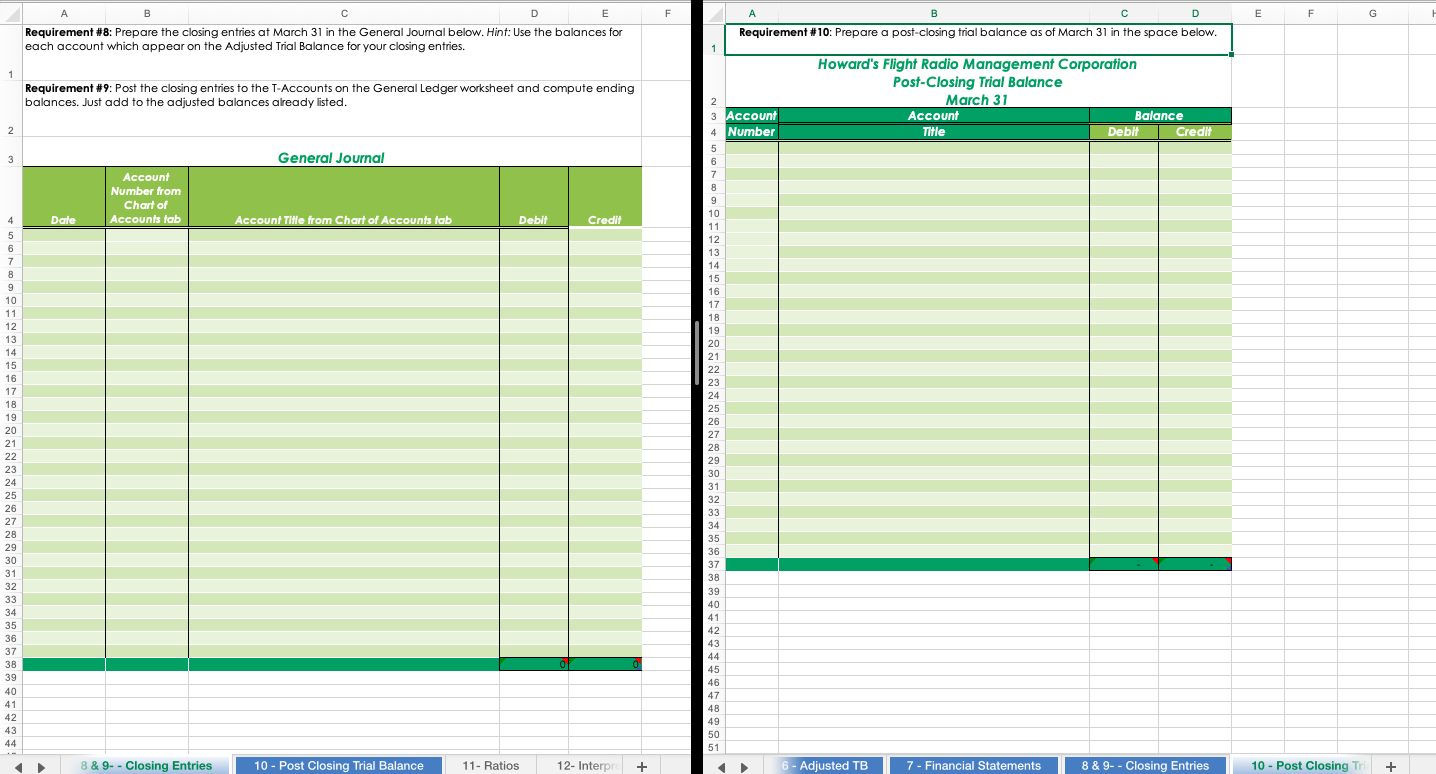Add a new sheet in the left window

click(642, 766)
